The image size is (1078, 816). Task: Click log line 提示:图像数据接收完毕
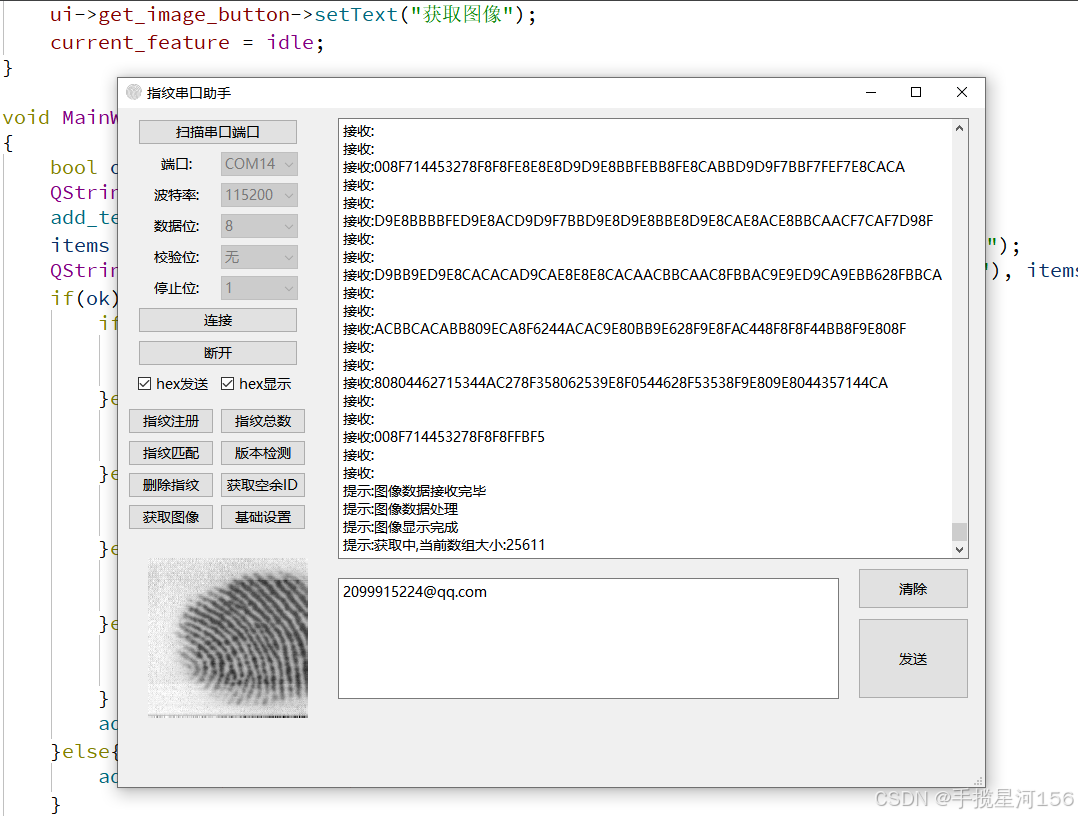click(415, 491)
